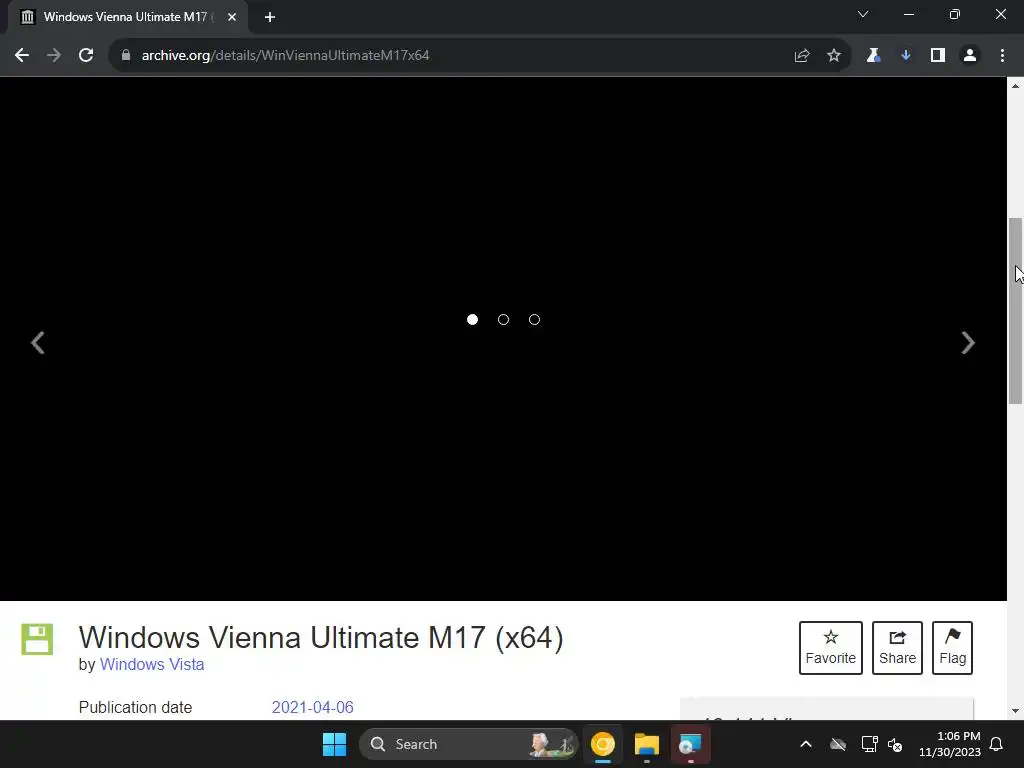
Task: Open a new browser tab
Action: tap(270, 17)
